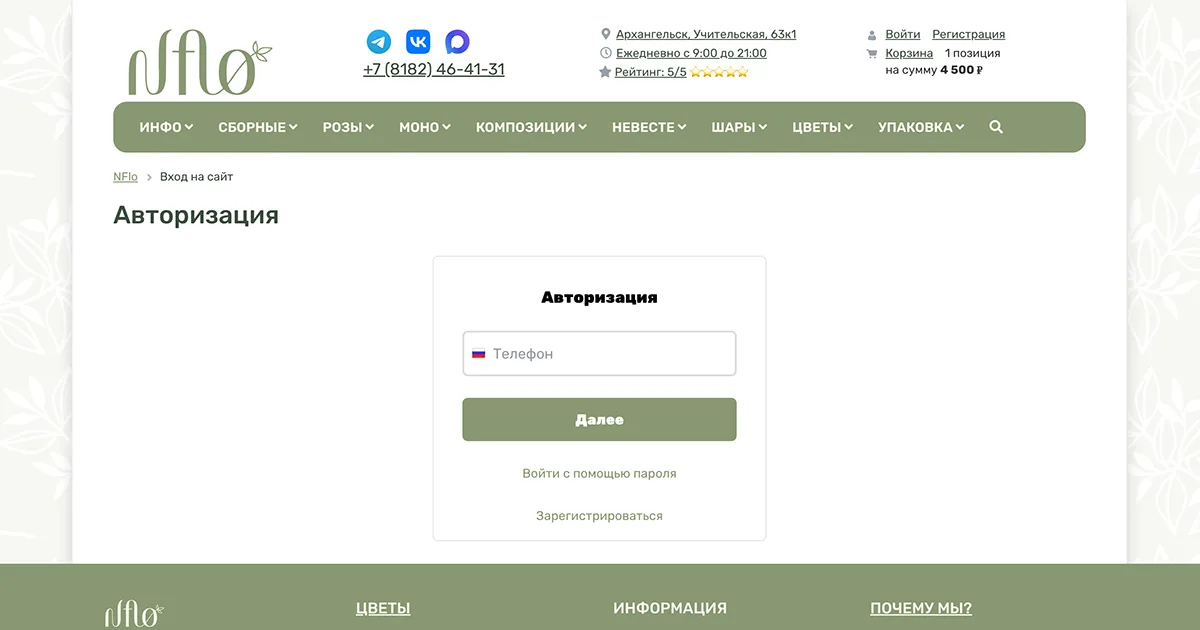This screenshot has width=1200, height=630.
Task: Expand the КОМПОЗИЦИИ menu
Action: click(531, 127)
